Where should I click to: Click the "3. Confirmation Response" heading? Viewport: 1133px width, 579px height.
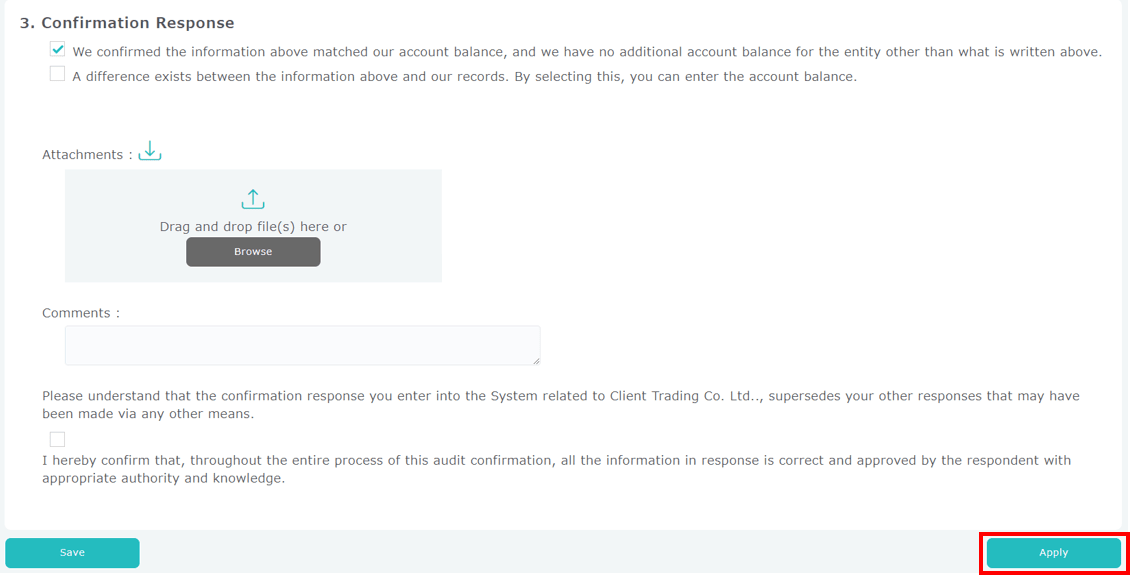127,23
